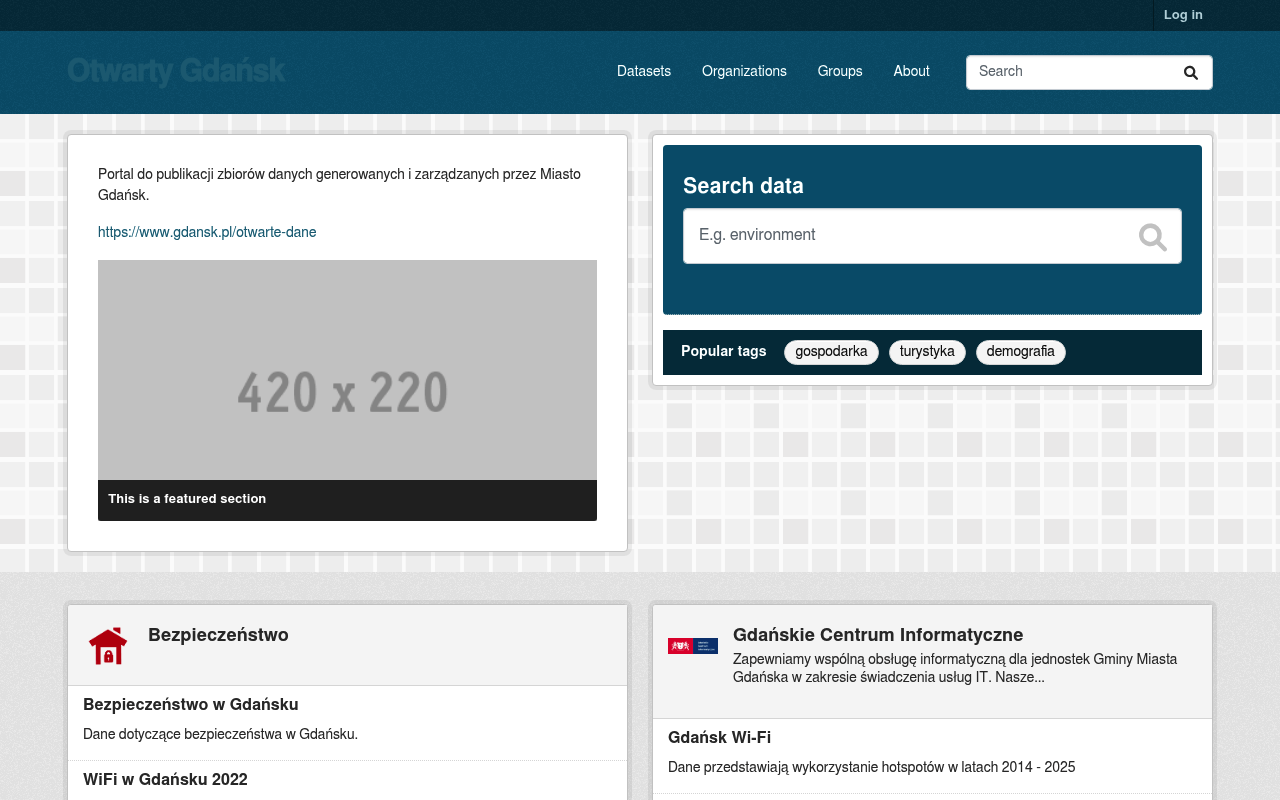Image resolution: width=1280 pixels, height=800 pixels.
Task: Click the 'Search data' heading
Action: [743, 187]
